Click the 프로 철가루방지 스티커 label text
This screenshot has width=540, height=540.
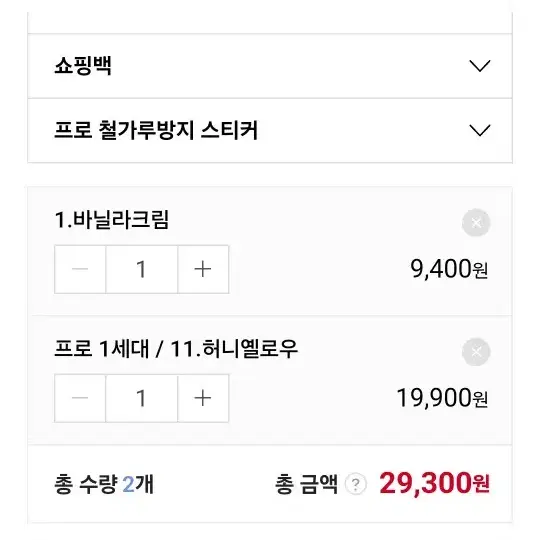tap(156, 130)
